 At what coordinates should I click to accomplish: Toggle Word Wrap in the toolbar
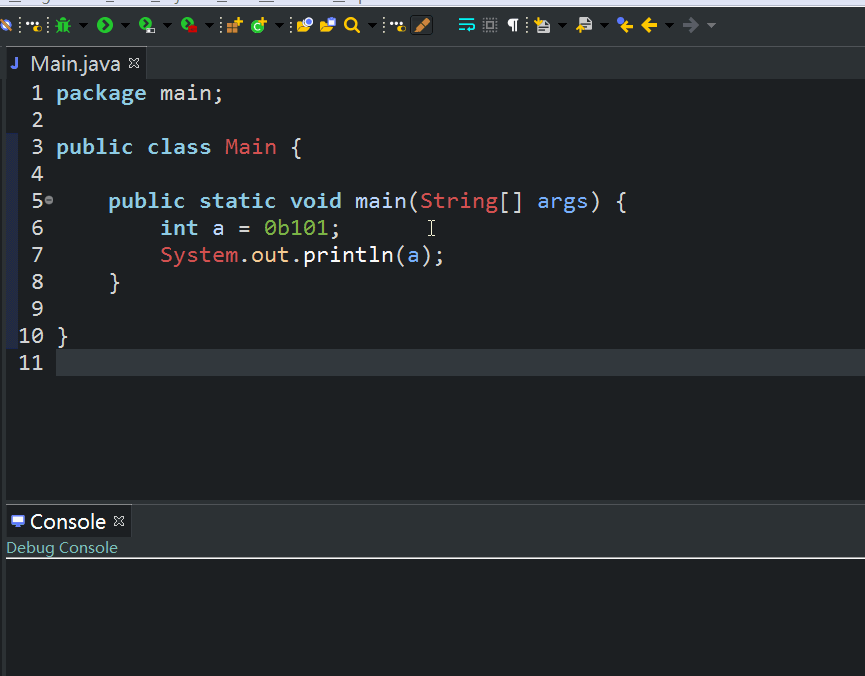(x=467, y=25)
